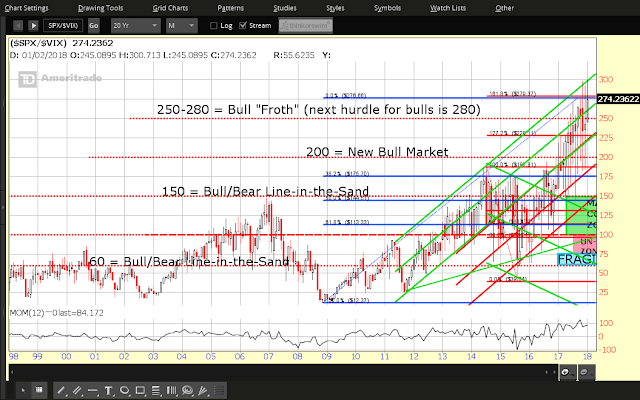Select the Fibonacci fan tool
This screenshot has width=640, height=400.
click(203, 391)
